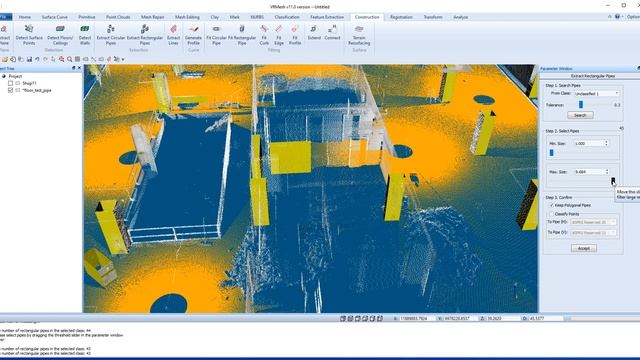
Task: Open the To Pipe (H) class dropdown
Action: click(x=593, y=222)
